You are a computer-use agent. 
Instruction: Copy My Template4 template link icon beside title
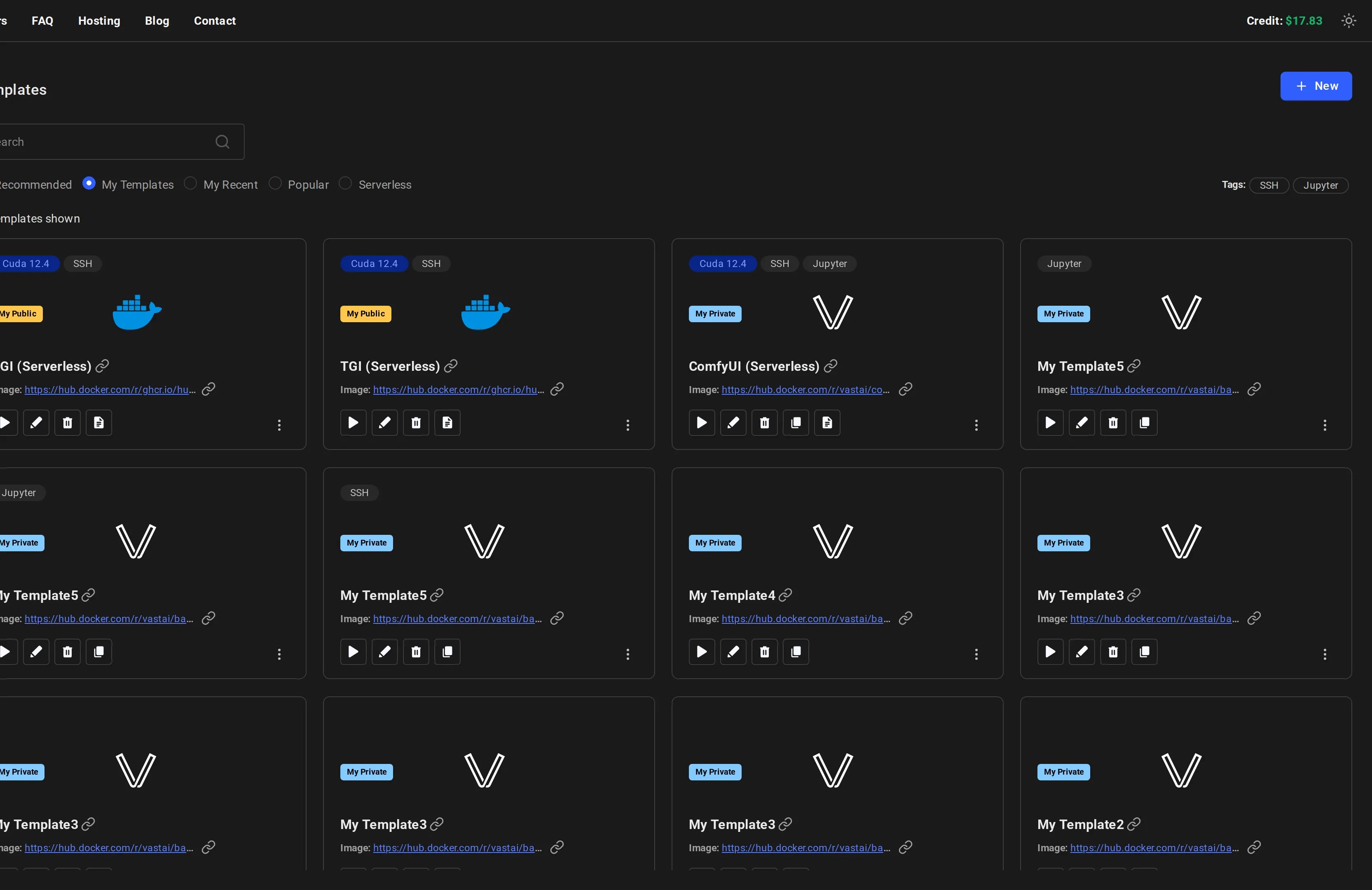click(x=785, y=595)
